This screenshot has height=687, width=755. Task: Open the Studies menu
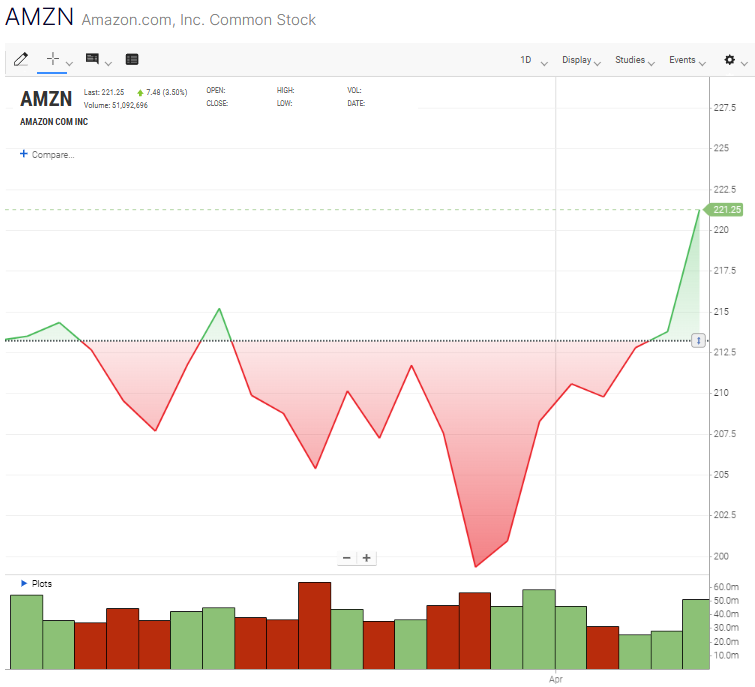pos(634,61)
